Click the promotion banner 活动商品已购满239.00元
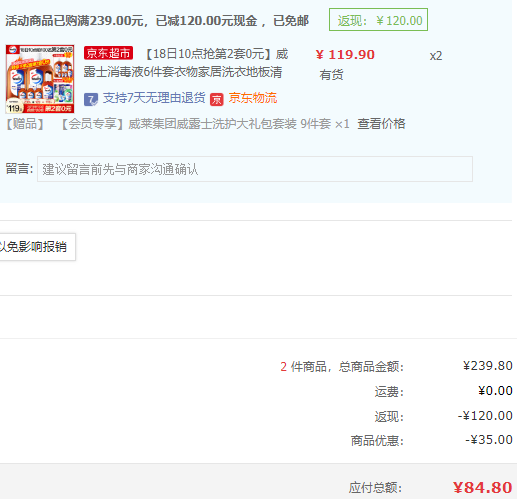517x499 pixels. coord(157,21)
